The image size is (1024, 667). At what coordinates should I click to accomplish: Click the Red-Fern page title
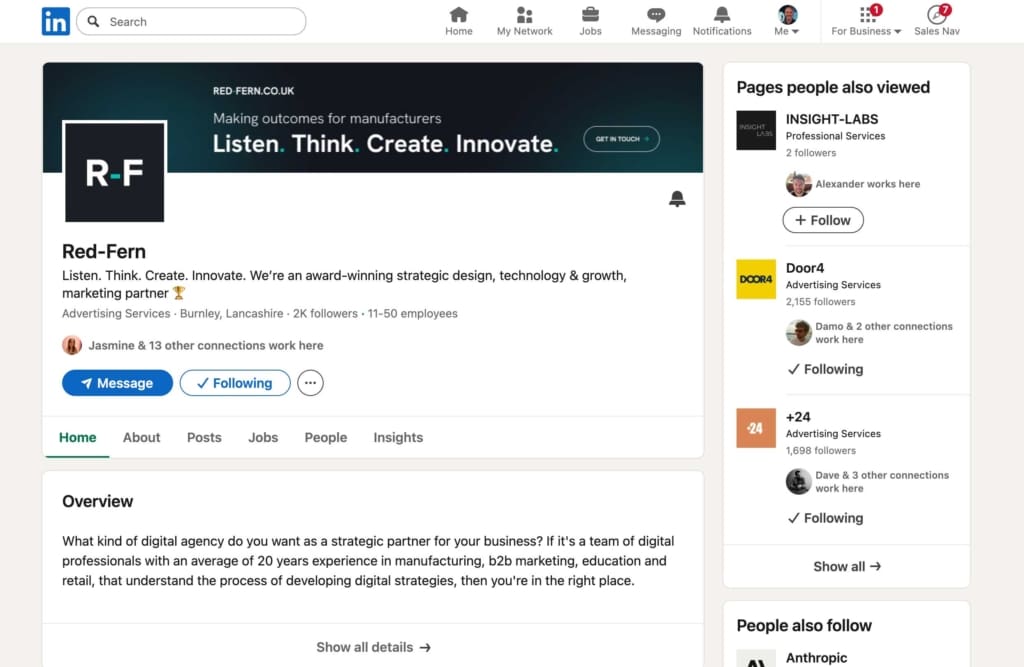pyautogui.click(x=104, y=252)
